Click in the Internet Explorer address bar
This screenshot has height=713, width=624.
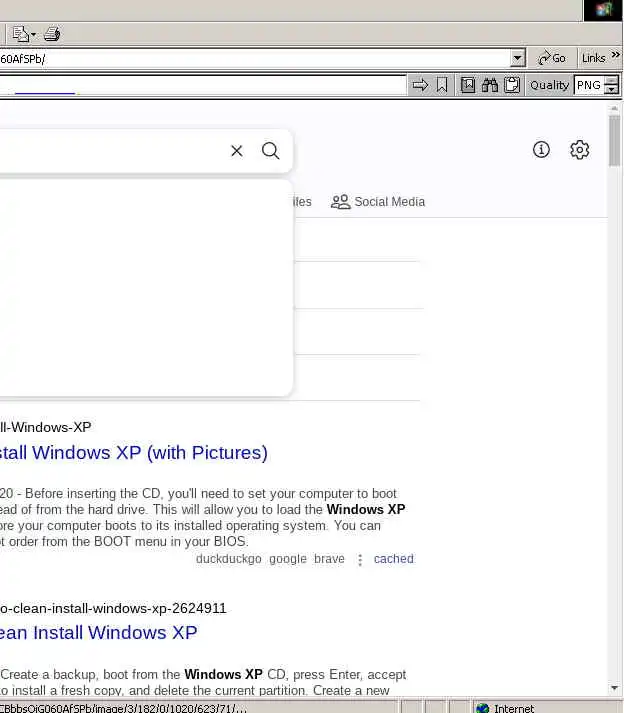pyautogui.click(x=255, y=58)
